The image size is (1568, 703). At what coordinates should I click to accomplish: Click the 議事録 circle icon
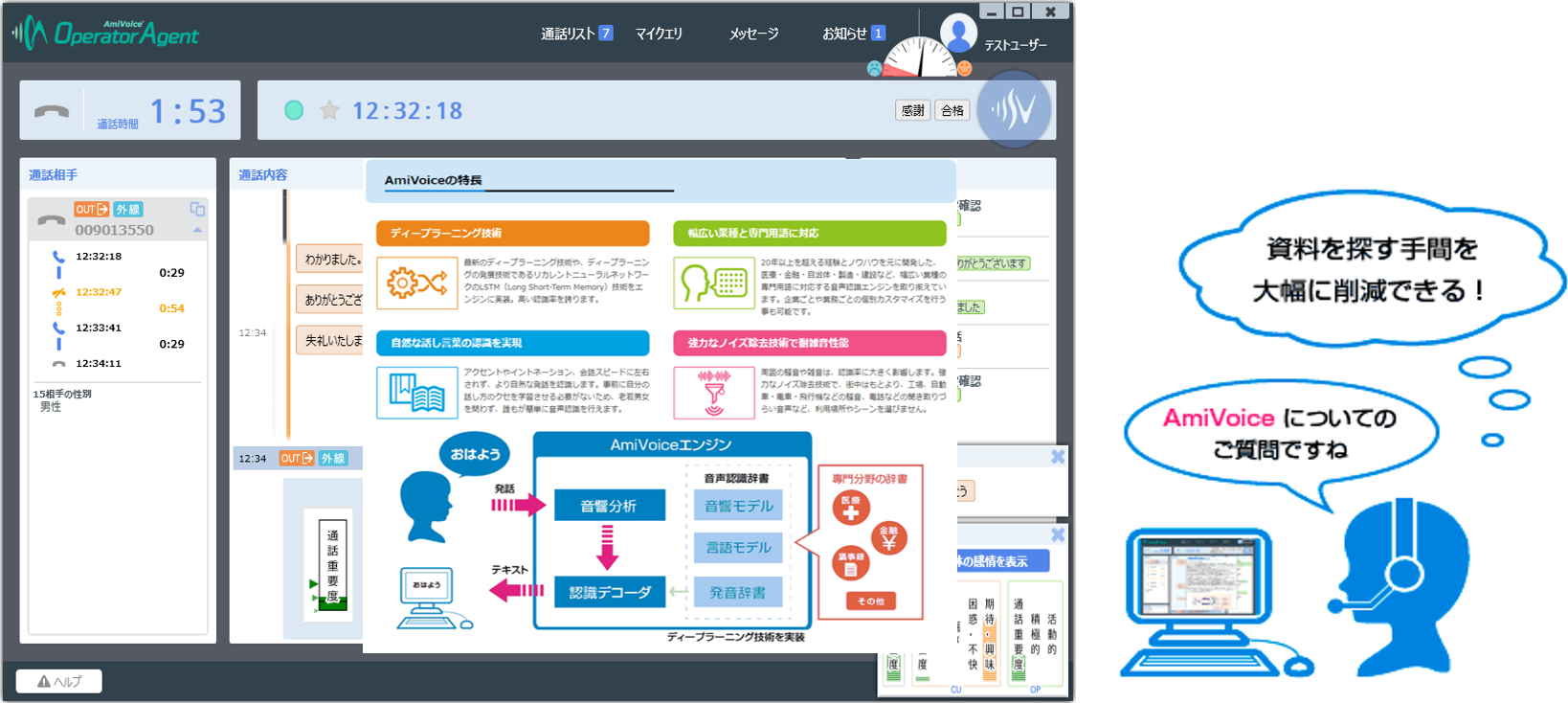(x=850, y=564)
